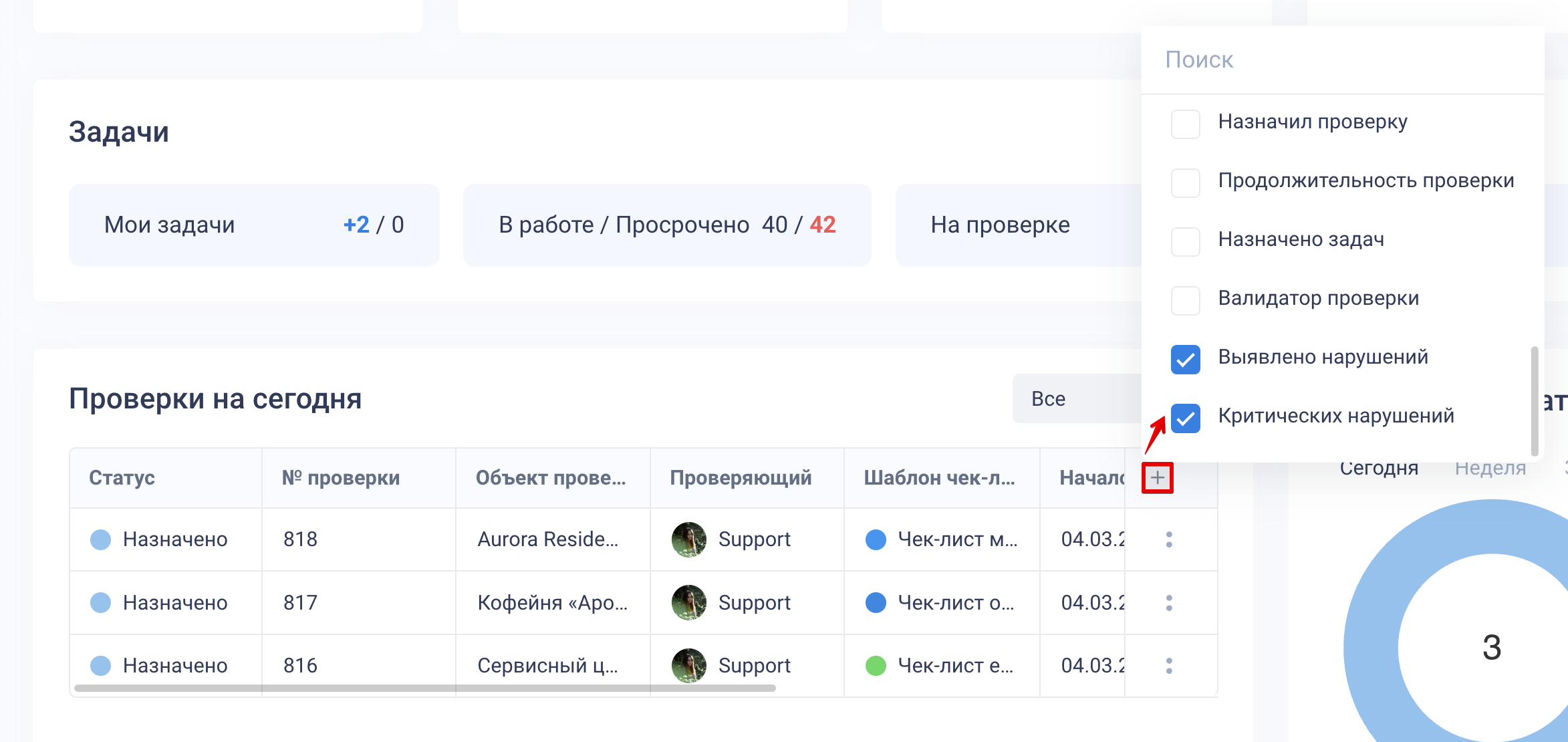Click green checklist dot in row 816
The height and width of the screenshot is (742, 1568).
point(876,665)
